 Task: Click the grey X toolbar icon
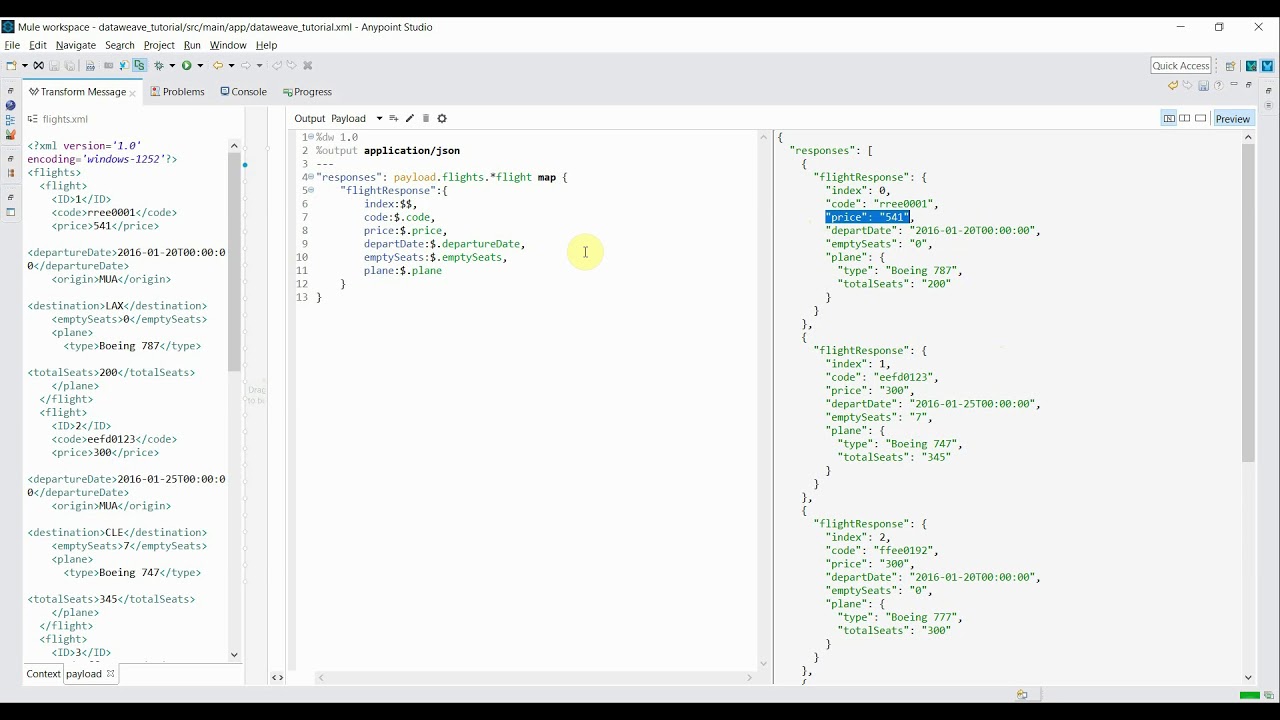point(308,66)
